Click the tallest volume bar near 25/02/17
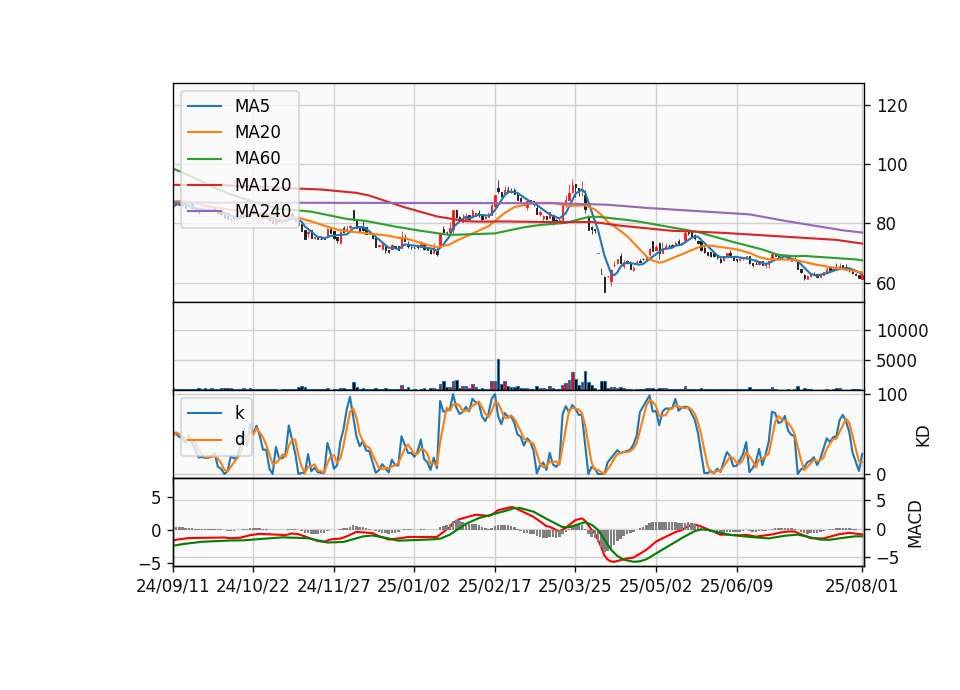960x690 pixels. pos(498,375)
